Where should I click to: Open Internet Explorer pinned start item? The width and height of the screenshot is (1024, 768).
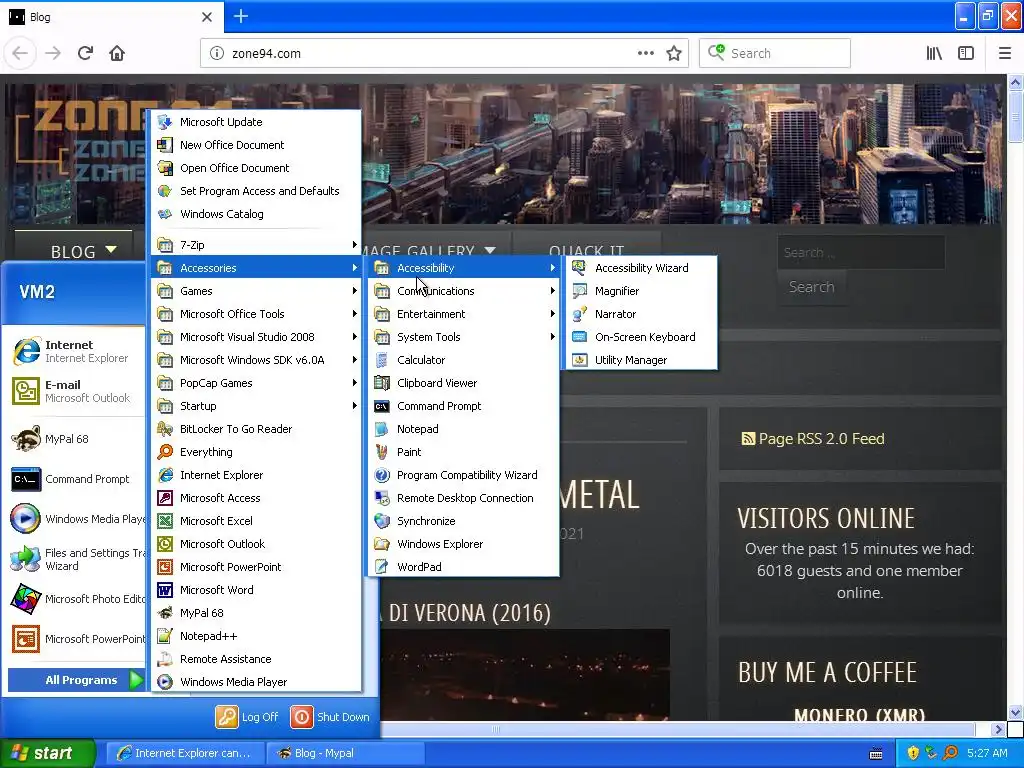76,351
